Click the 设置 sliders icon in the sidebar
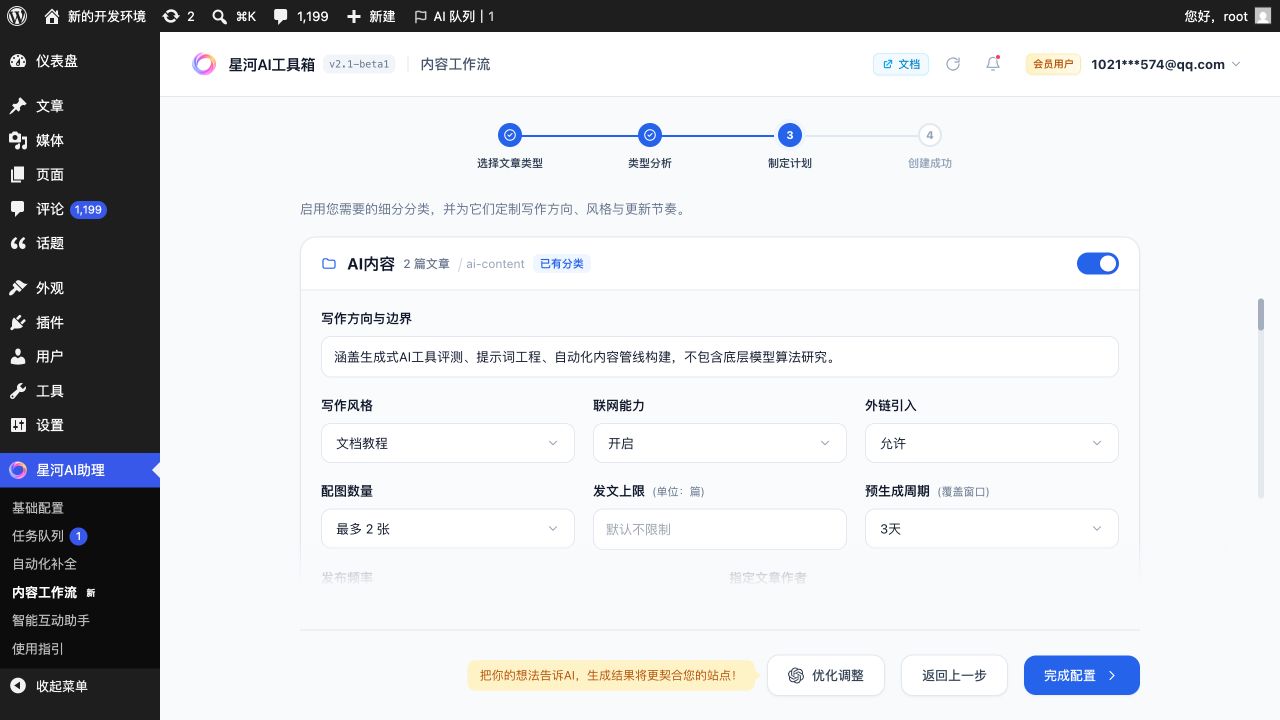Viewport: 1280px width, 720px height. pos(18,425)
